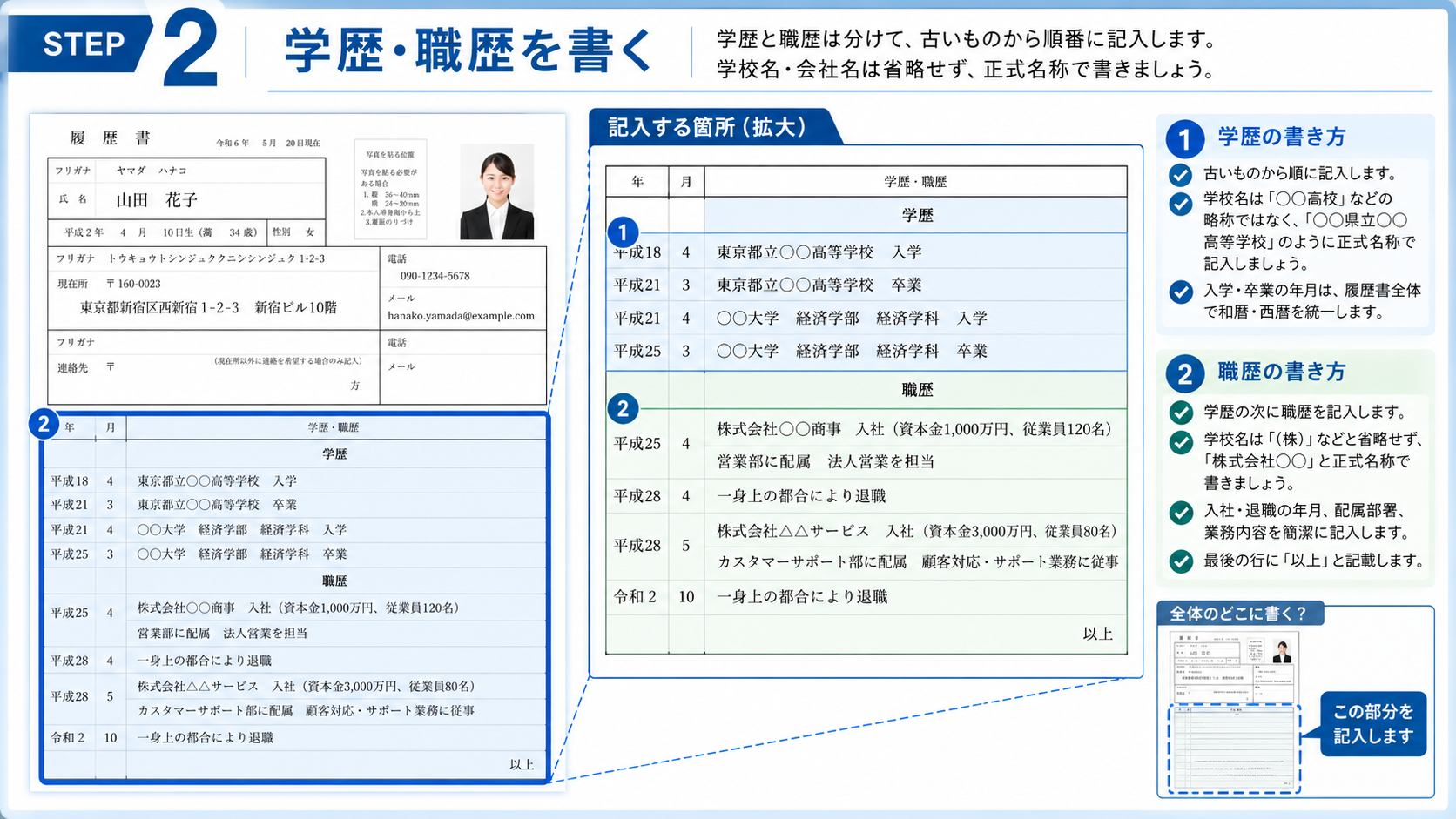This screenshot has width=1456, height=819.
Task: Click the checkmark beside 最後の行に「以上」と記載します
Action: pos(1180,561)
